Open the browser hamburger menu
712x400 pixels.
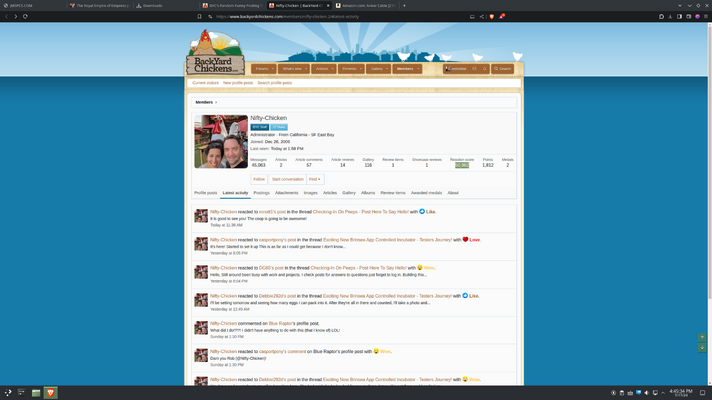[x=706, y=16]
